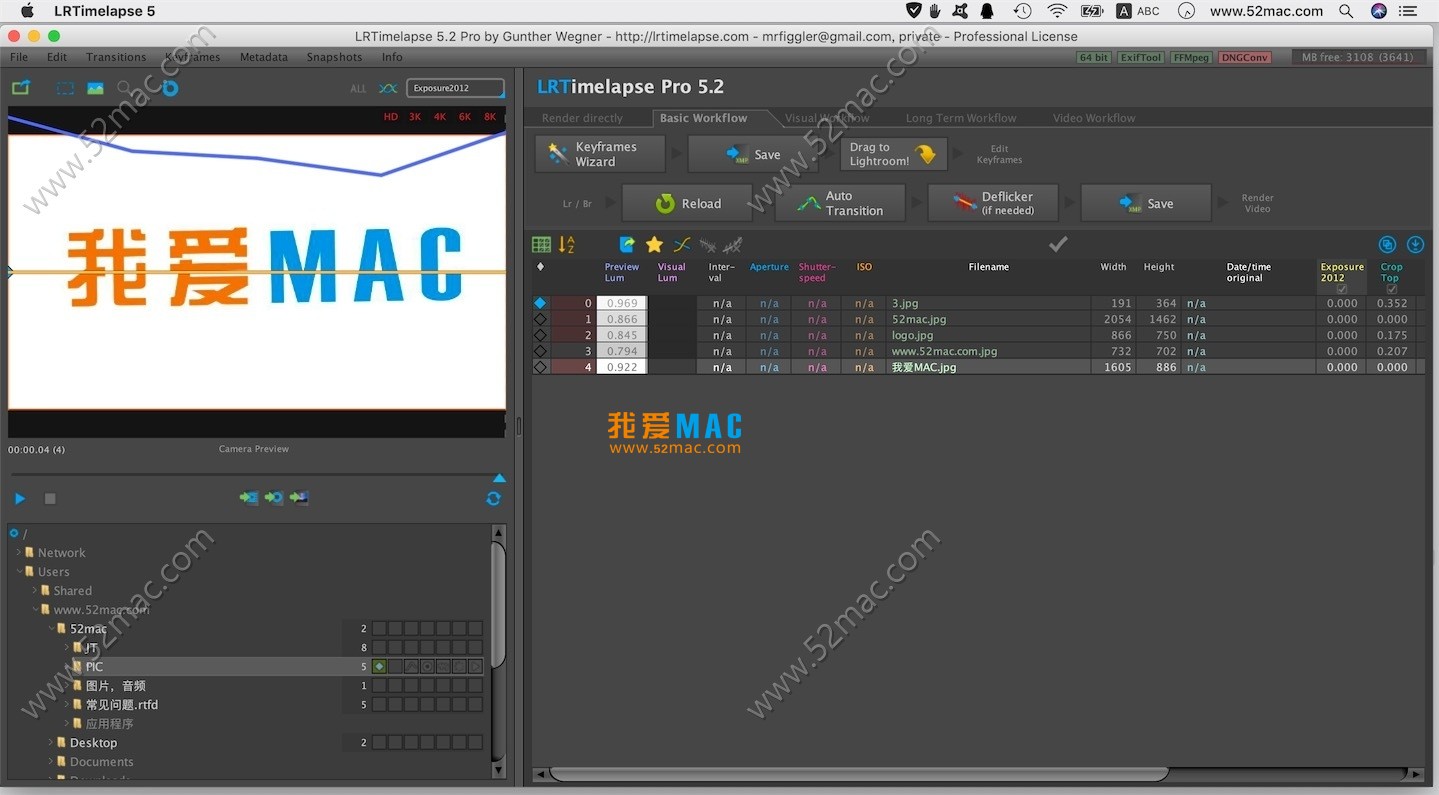
Task: Click the green table grid icon
Action: point(541,244)
